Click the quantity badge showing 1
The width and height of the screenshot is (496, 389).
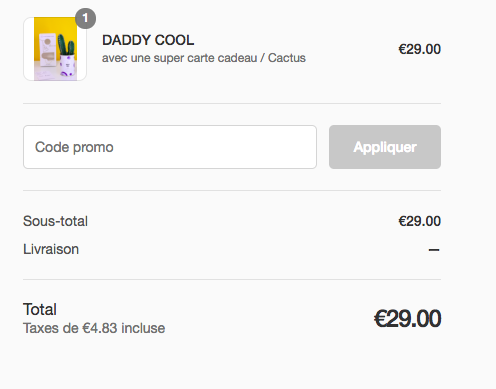click(85, 18)
